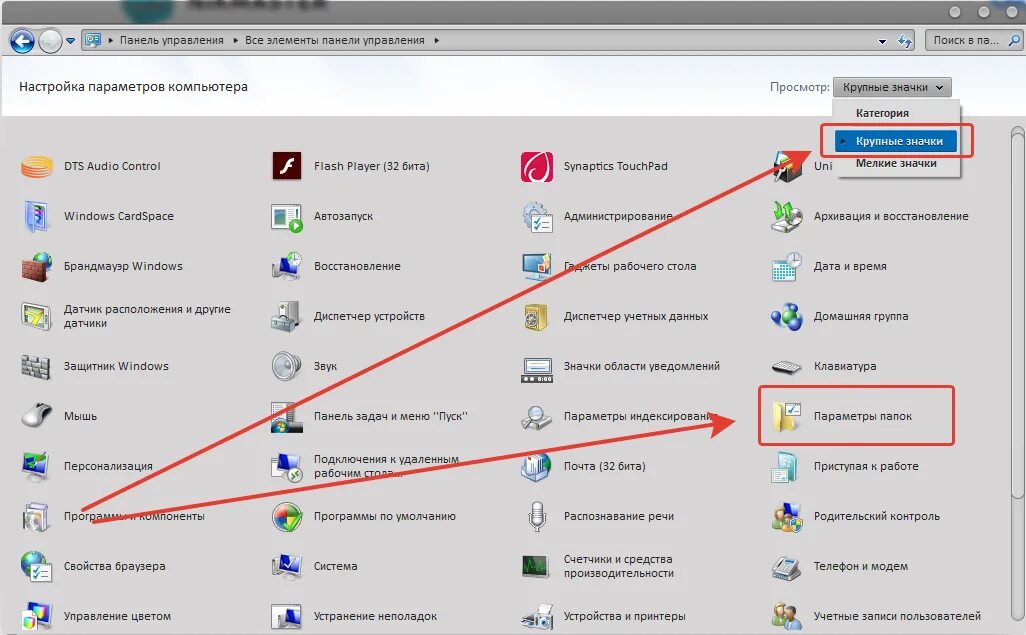The height and width of the screenshot is (635, 1026).
Task: Click the Forward navigation button
Action: tap(50, 41)
